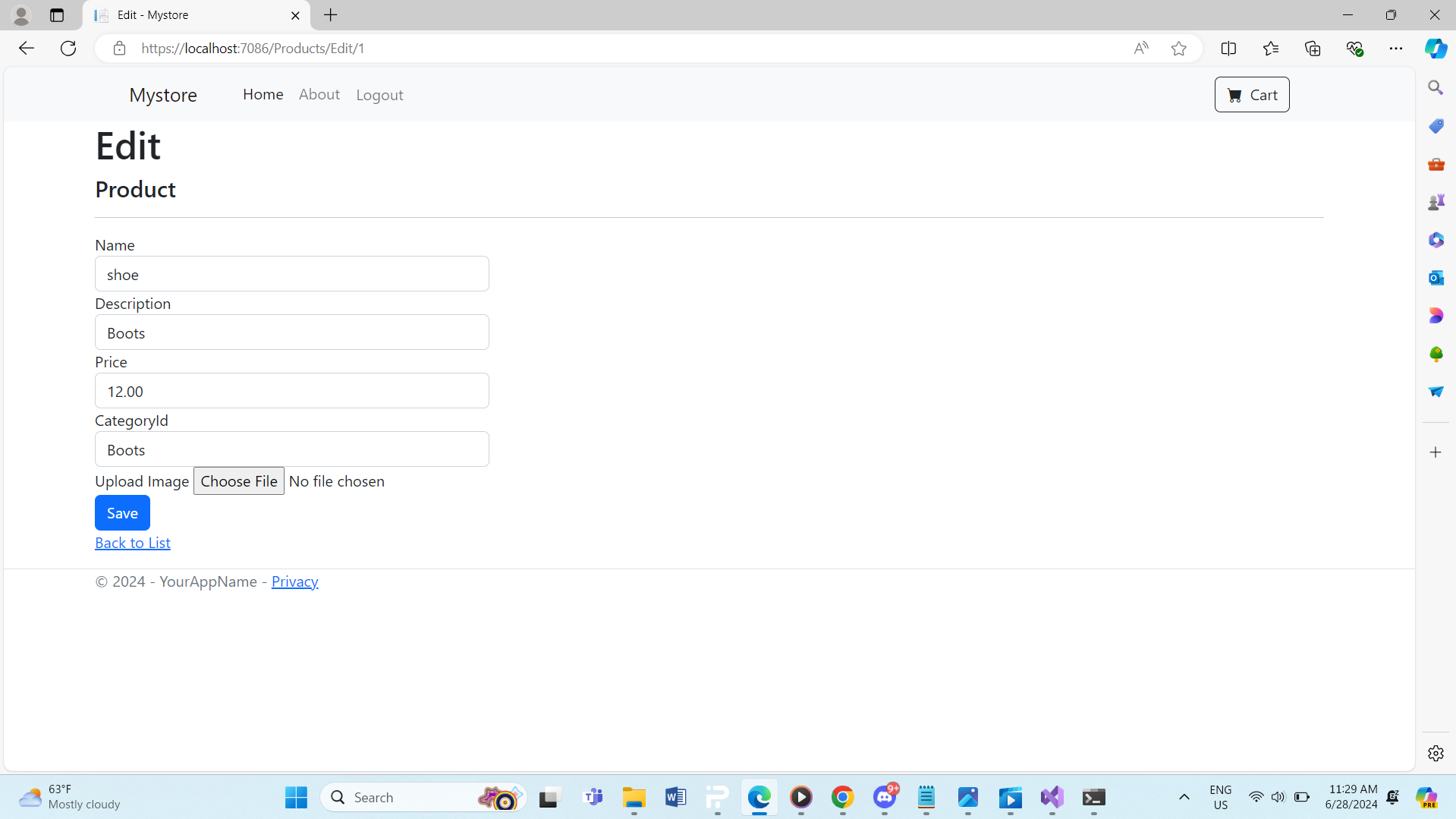The width and height of the screenshot is (1456, 819).
Task: Open the Copilot sidebar
Action: pos(1436,49)
